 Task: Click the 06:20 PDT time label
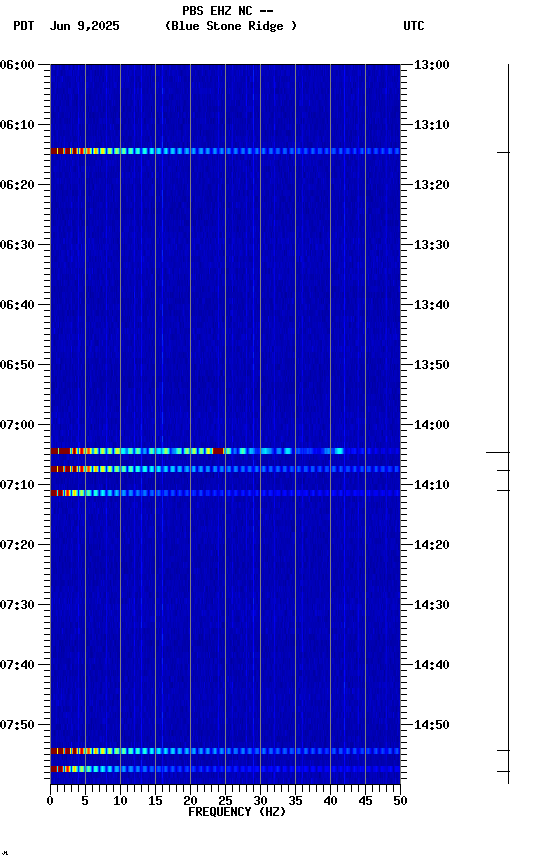click(x=17, y=185)
